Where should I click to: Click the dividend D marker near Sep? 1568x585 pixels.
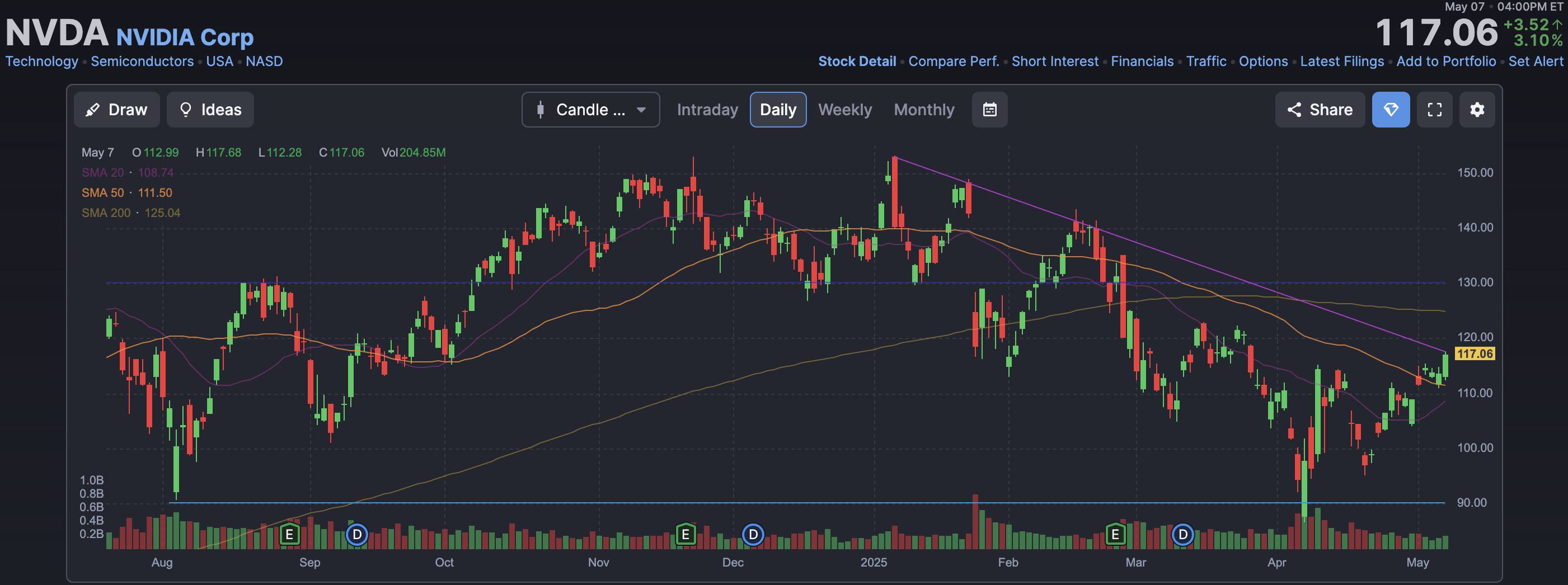(x=356, y=535)
